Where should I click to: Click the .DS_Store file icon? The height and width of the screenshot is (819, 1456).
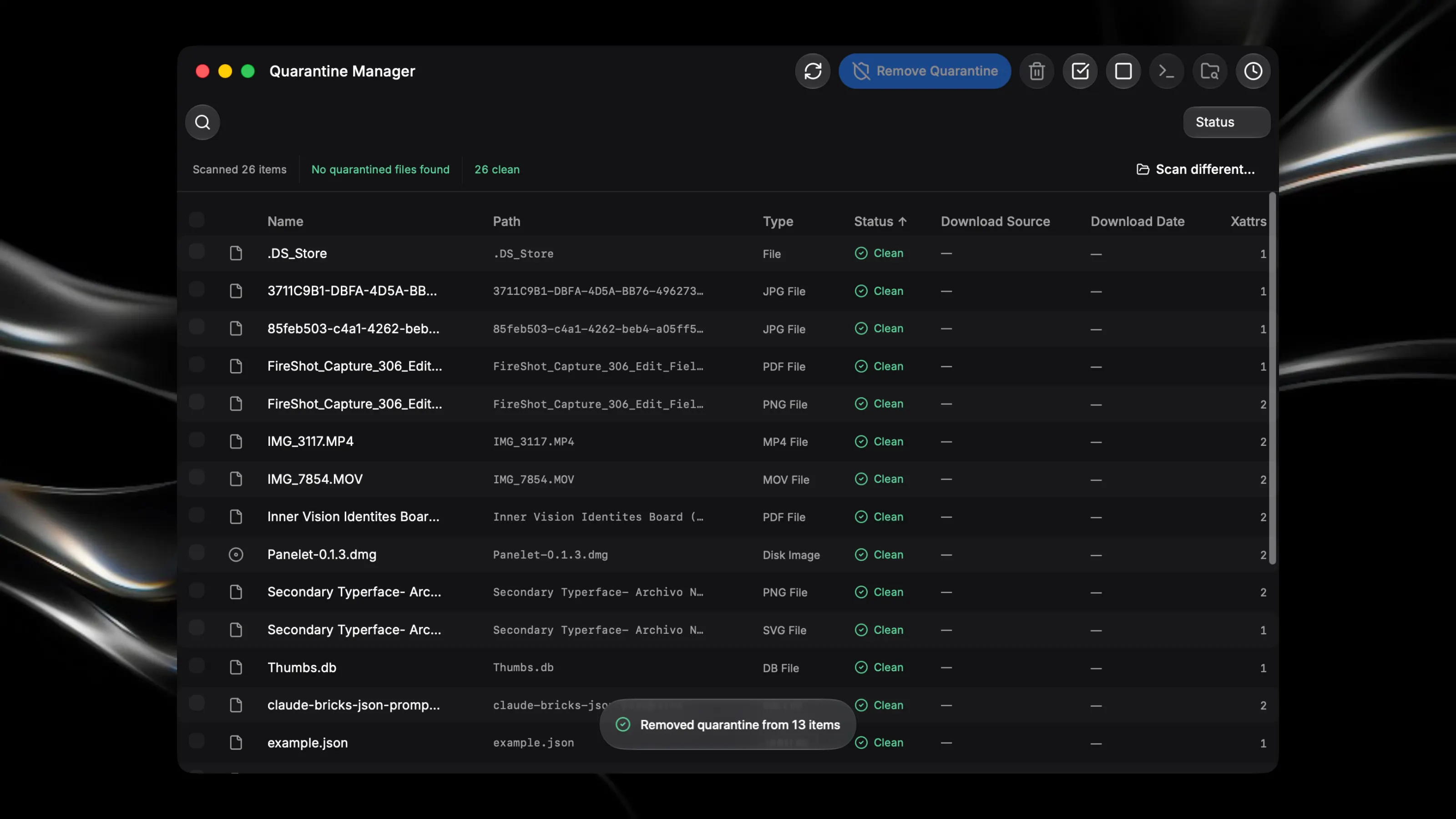point(236,253)
